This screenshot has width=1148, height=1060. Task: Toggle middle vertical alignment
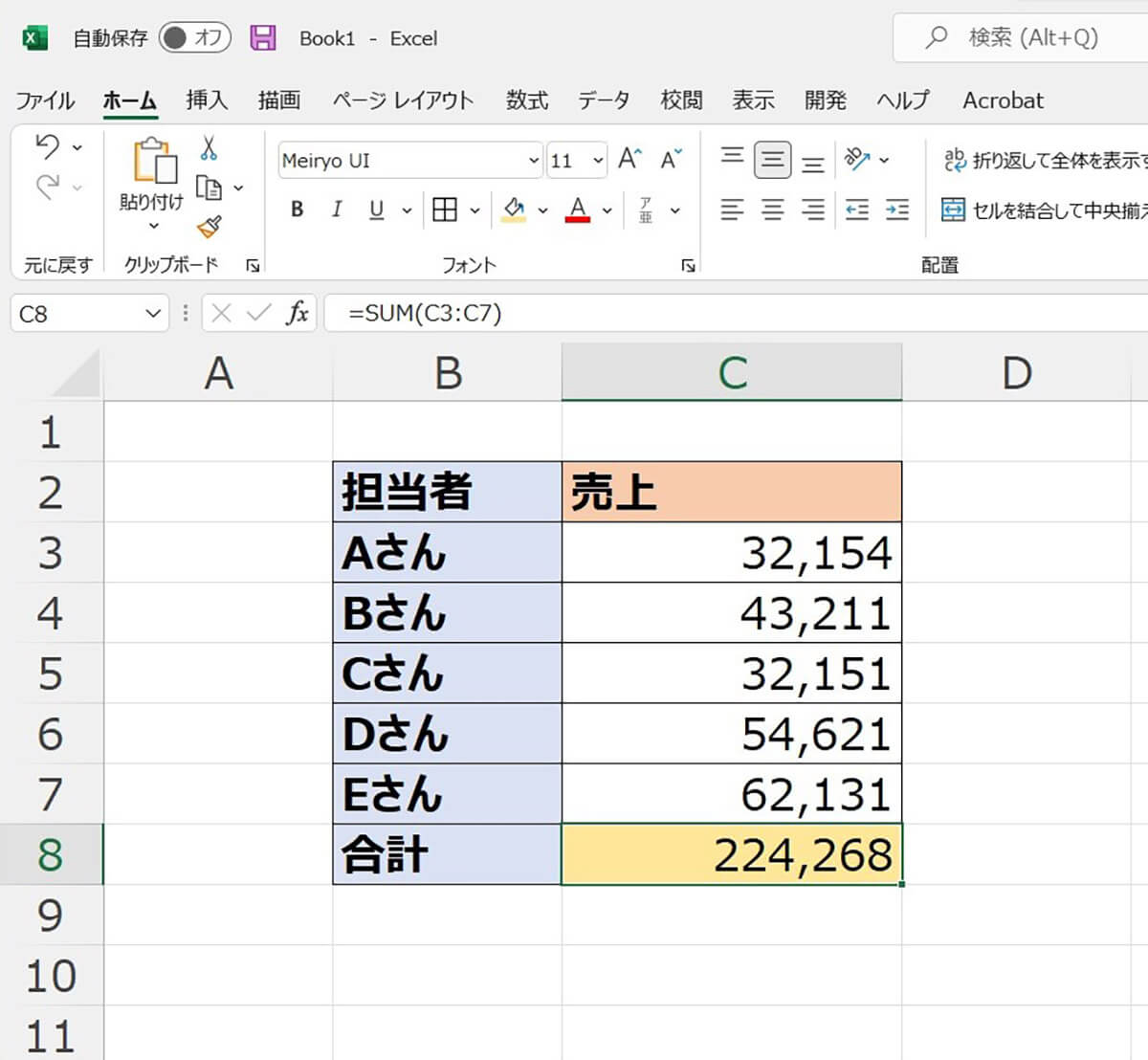click(772, 160)
